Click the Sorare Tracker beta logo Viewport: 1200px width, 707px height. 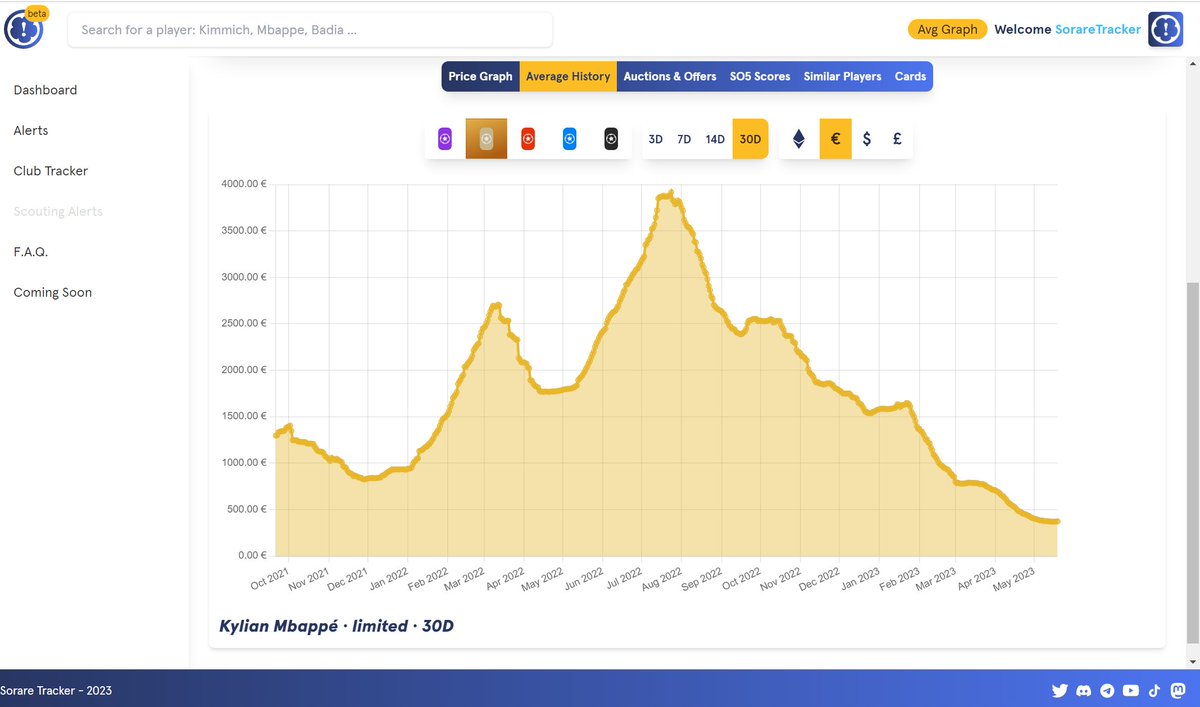click(22, 29)
